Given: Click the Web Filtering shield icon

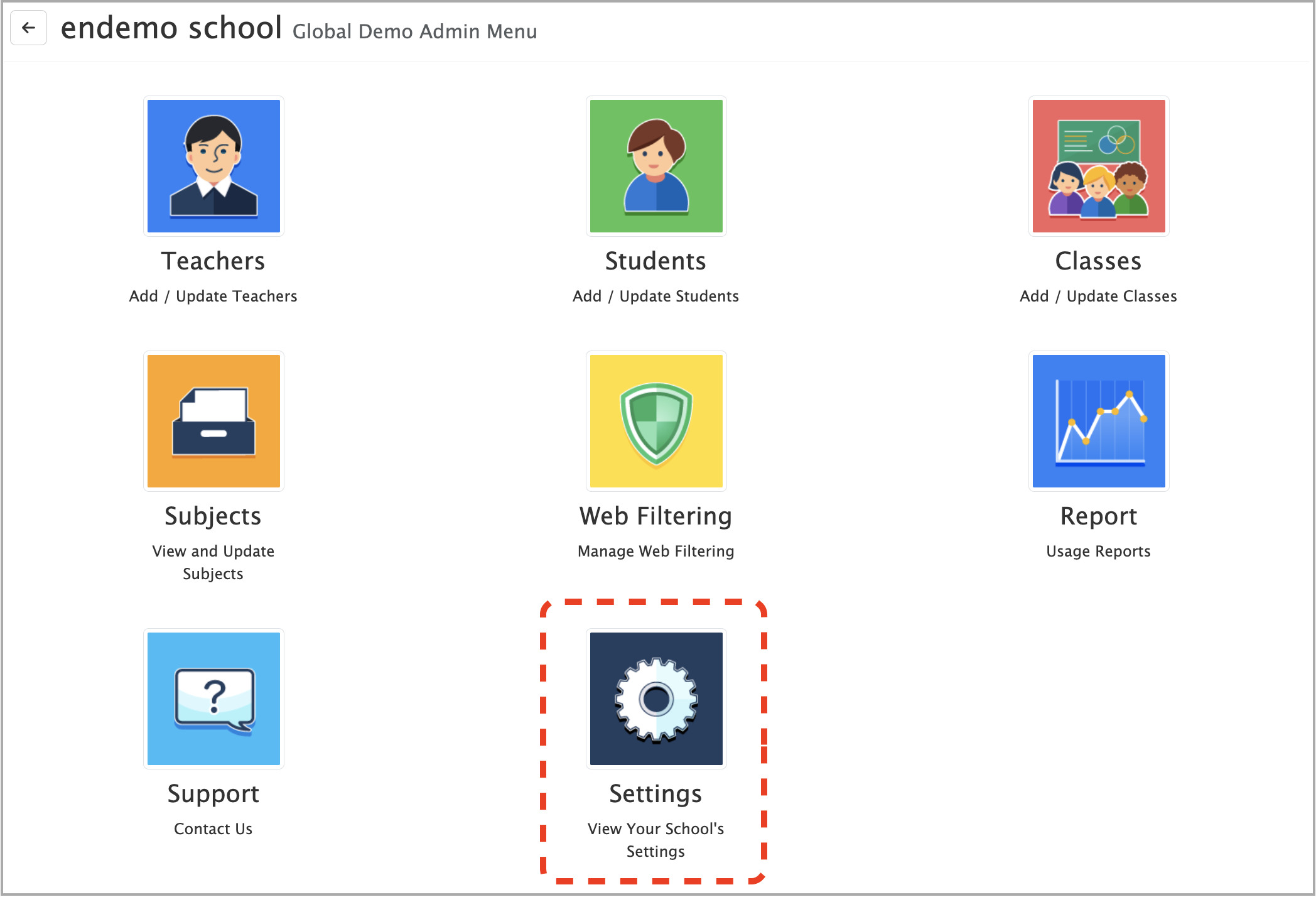Looking at the screenshot, I should (656, 421).
